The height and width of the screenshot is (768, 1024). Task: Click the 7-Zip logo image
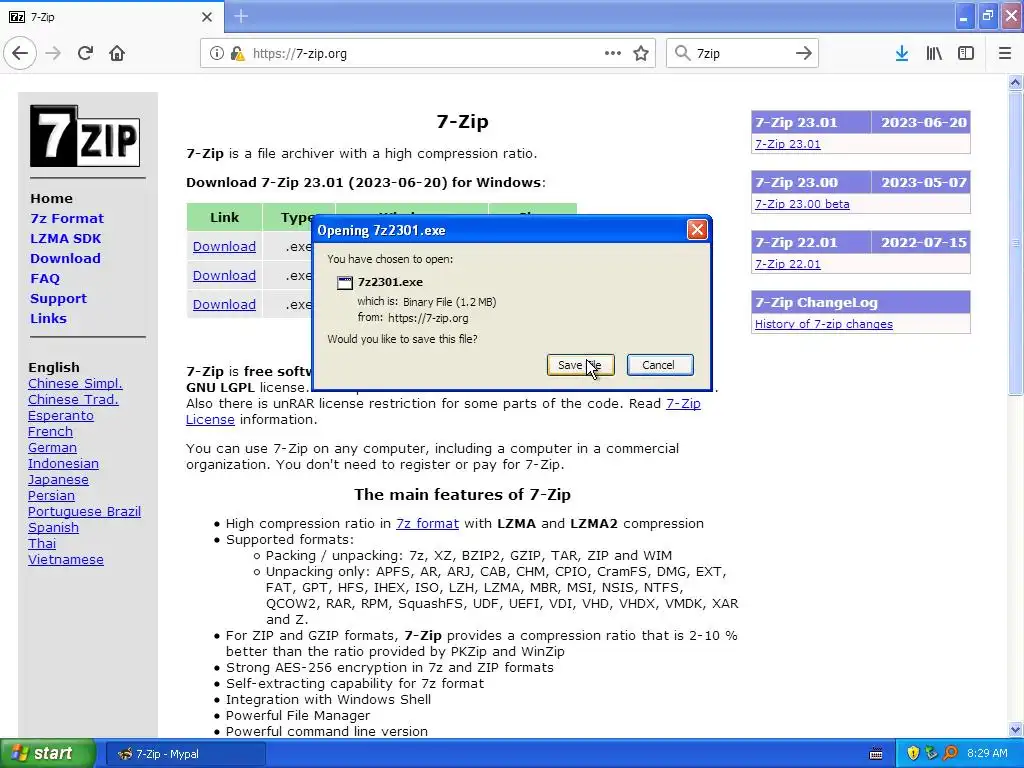click(x=85, y=136)
